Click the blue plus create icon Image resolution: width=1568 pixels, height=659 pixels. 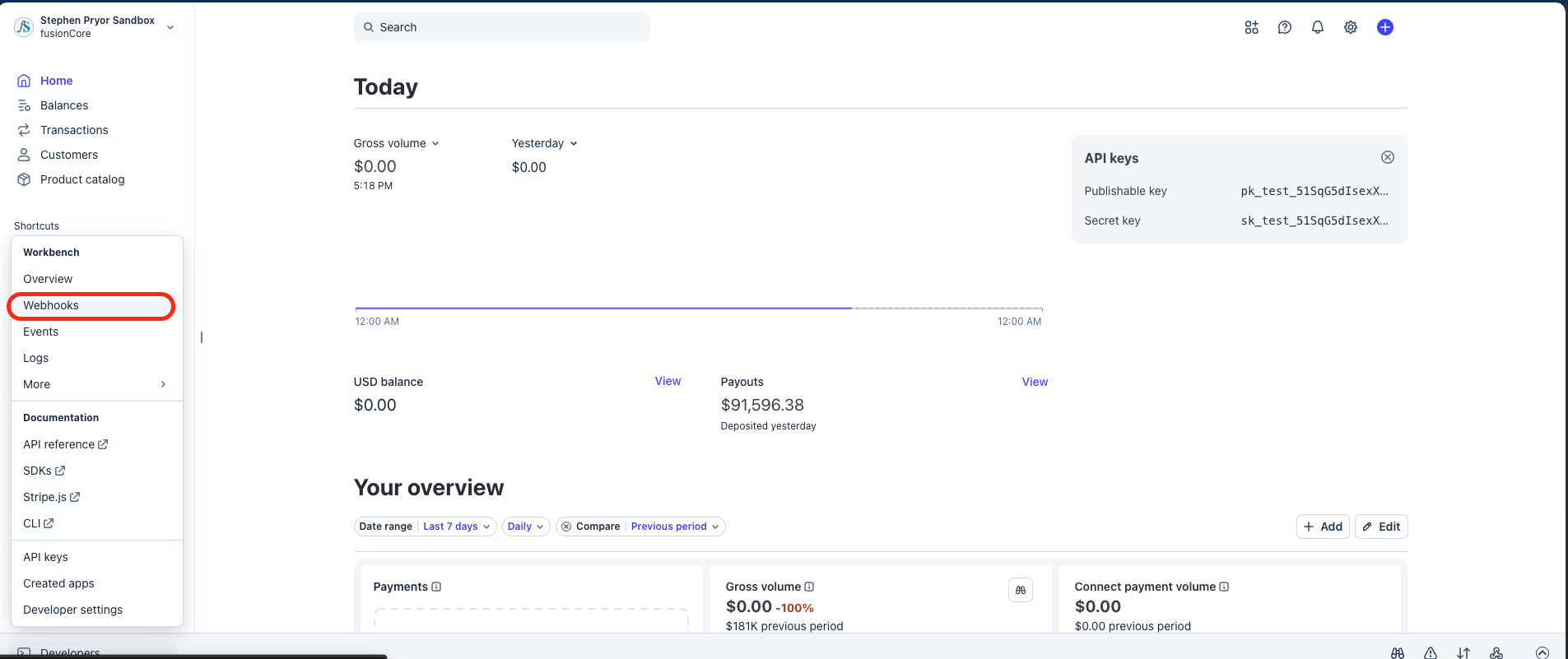(x=1384, y=27)
